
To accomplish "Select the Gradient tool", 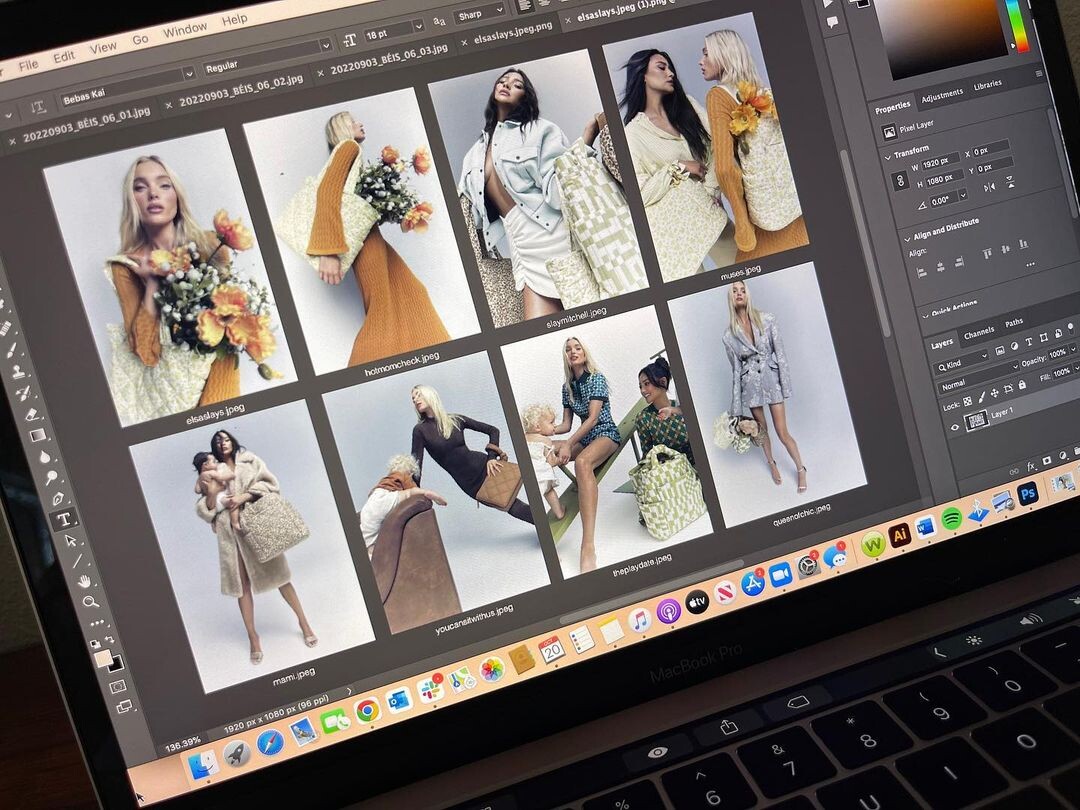I will [x=37, y=435].
